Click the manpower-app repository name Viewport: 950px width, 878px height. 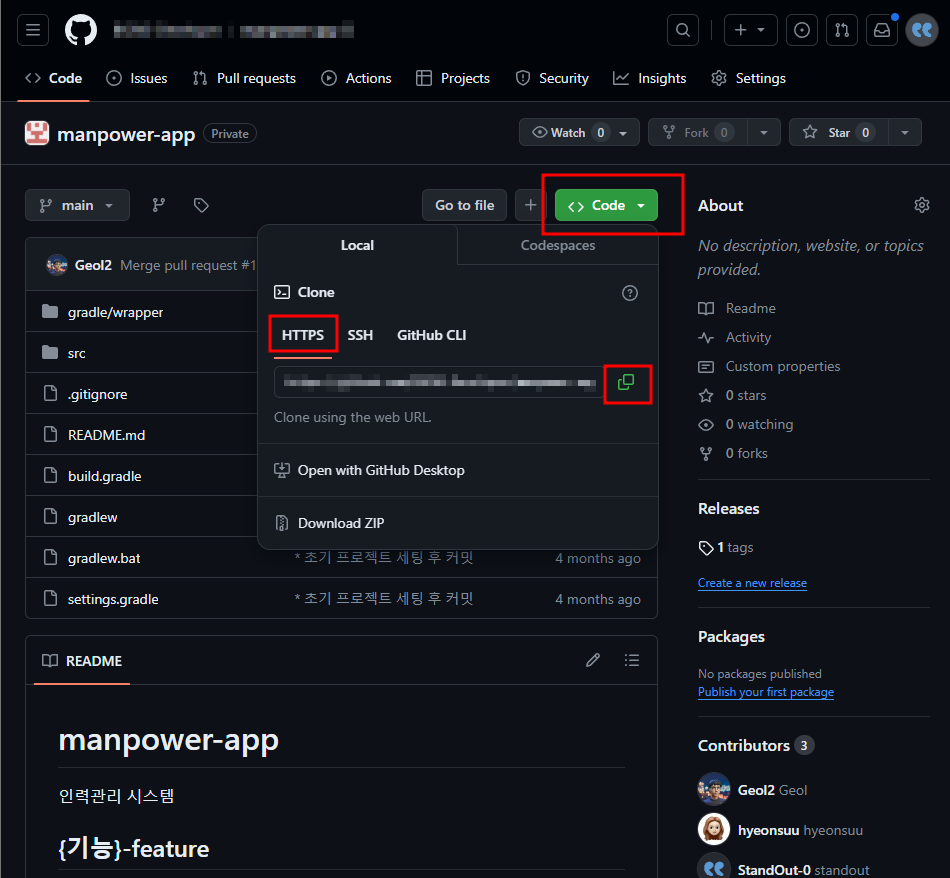(126, 134)
